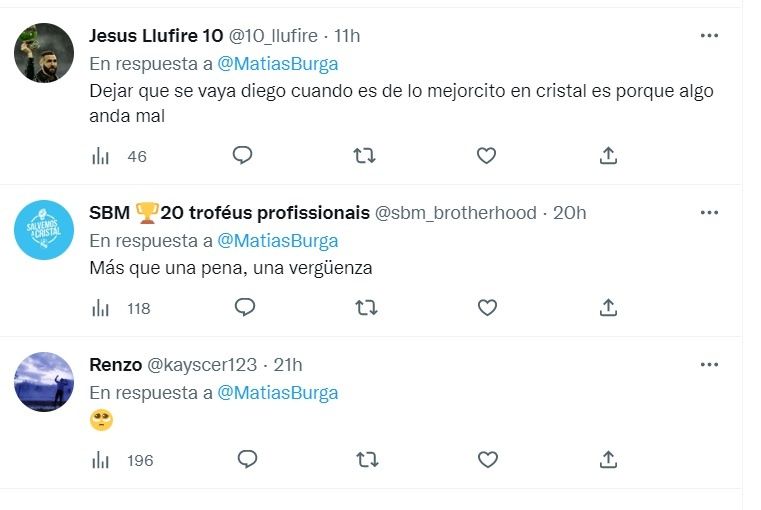Open the SBM Salvemos Cristal avatar

pyautogui.click(x=44, y=230)
